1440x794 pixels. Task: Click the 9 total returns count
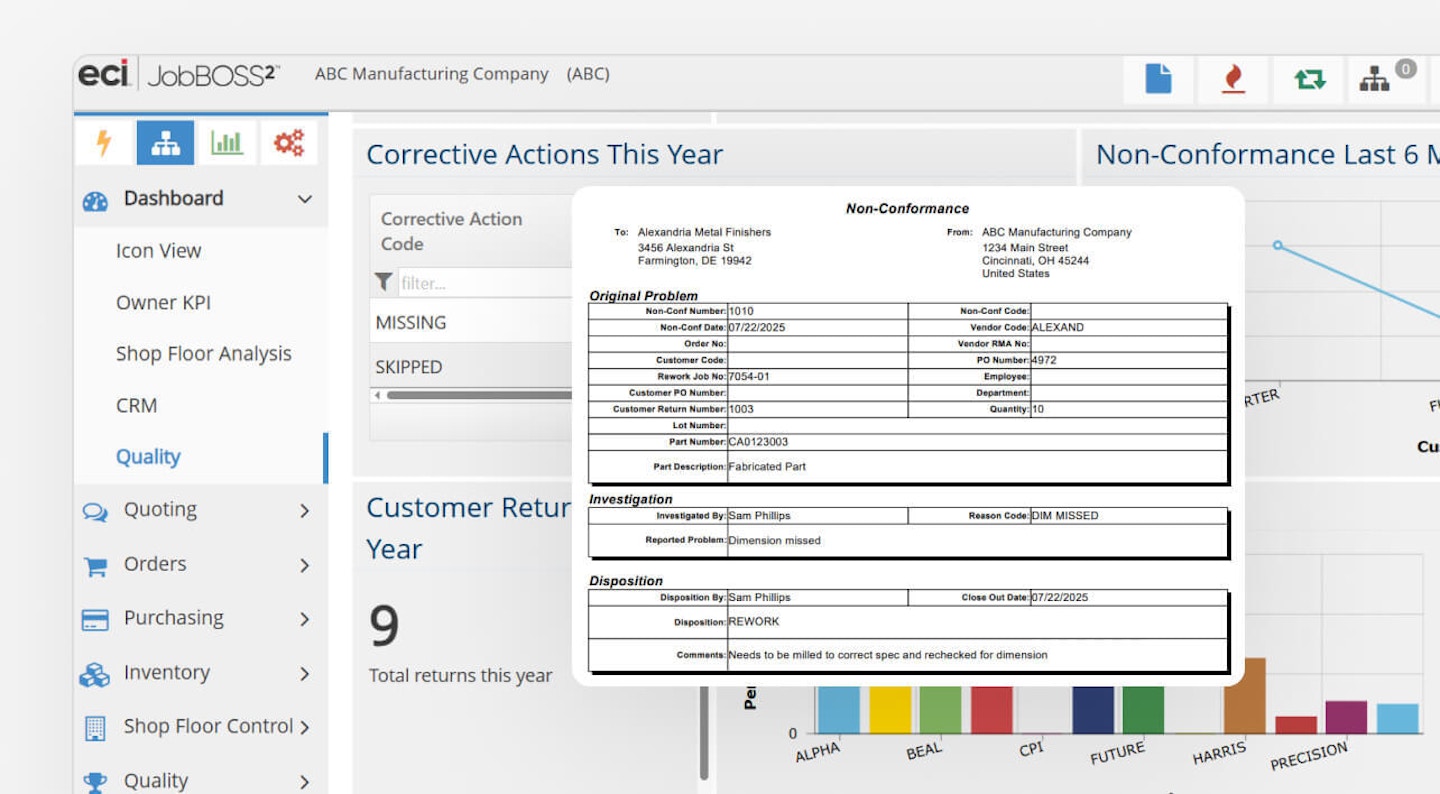[x=384, y=626]
